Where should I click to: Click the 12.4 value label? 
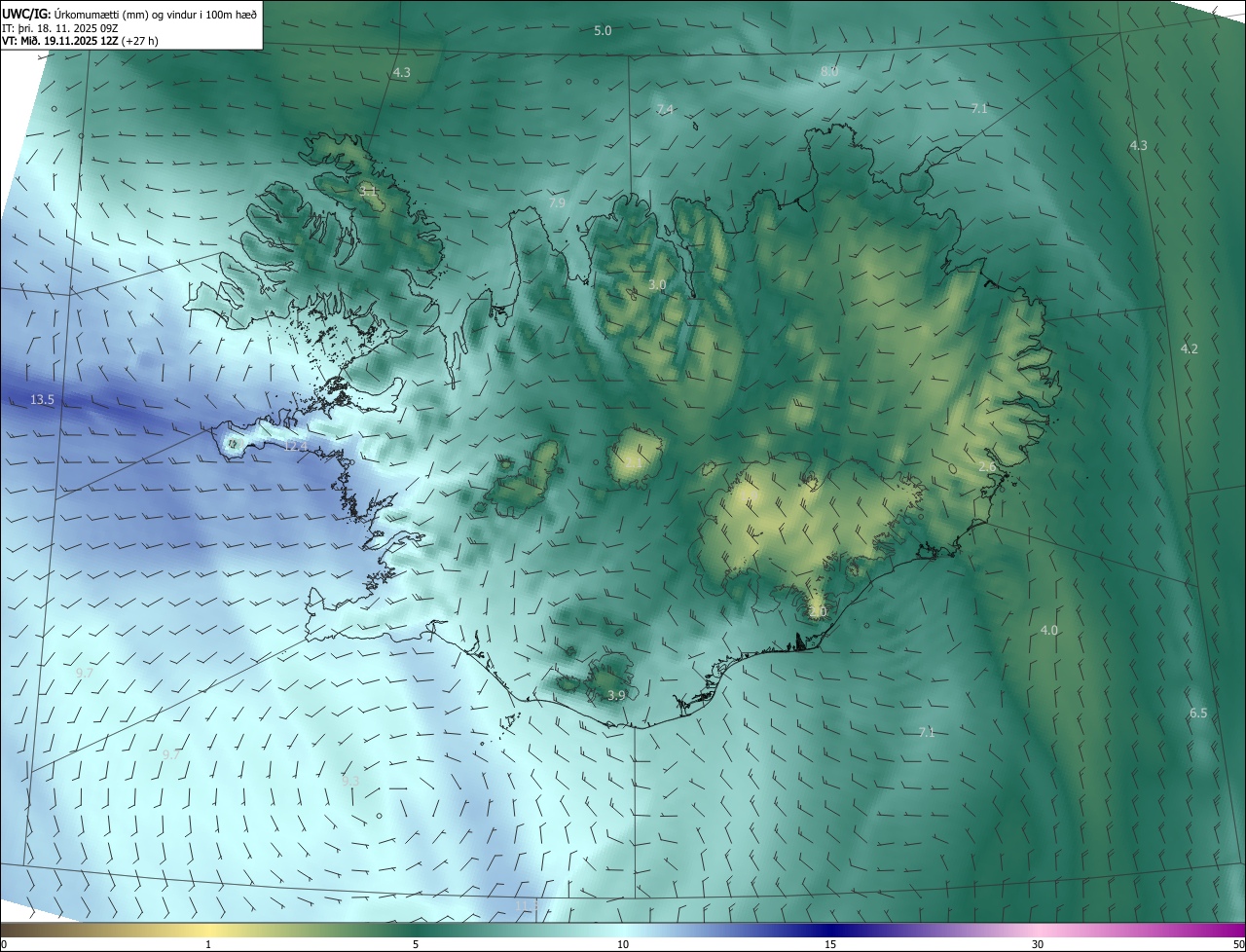tap(295, 446)
